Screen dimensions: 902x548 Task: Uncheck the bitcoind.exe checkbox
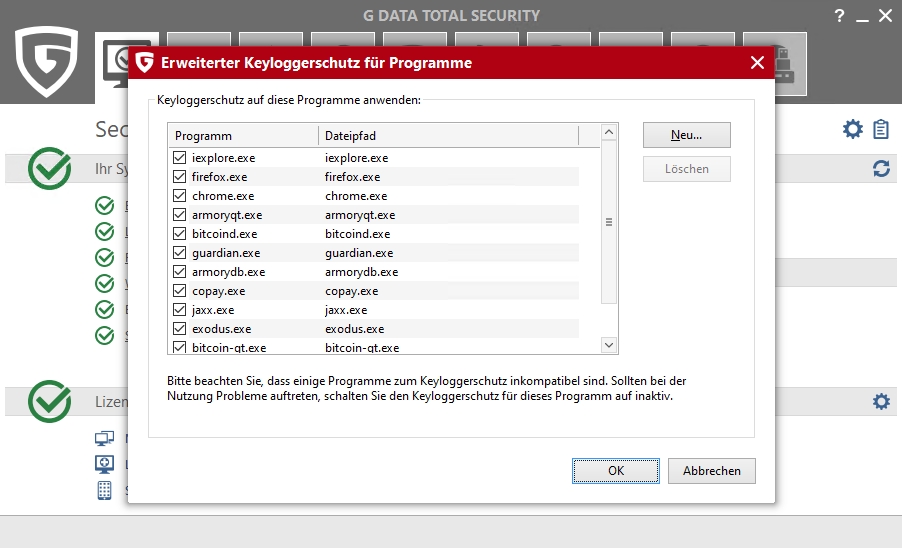(179, 233)
